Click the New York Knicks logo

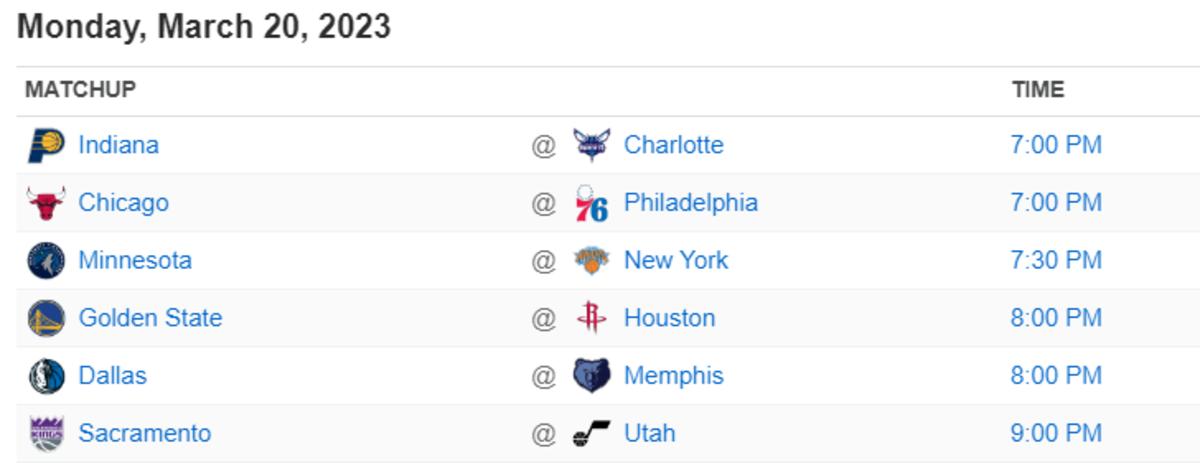point(592,261)
